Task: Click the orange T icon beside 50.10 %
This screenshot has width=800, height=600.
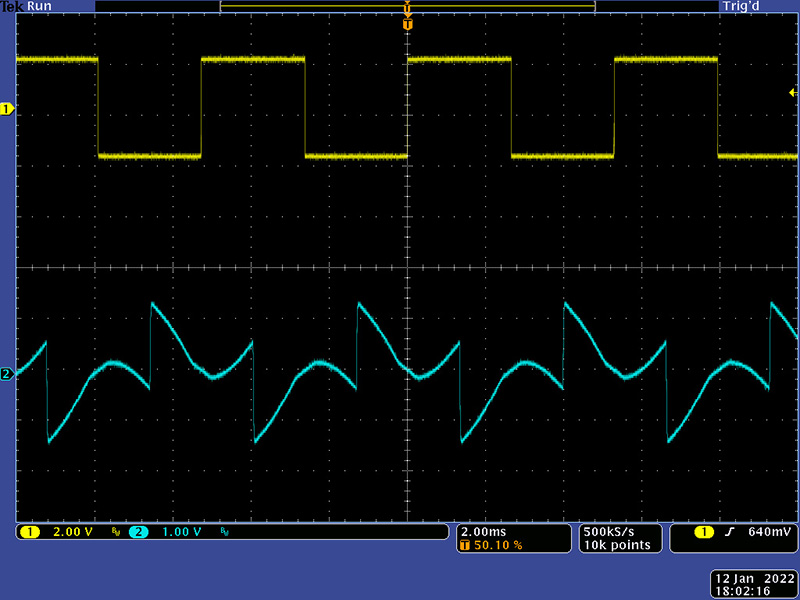Action: tap(465, 545)
